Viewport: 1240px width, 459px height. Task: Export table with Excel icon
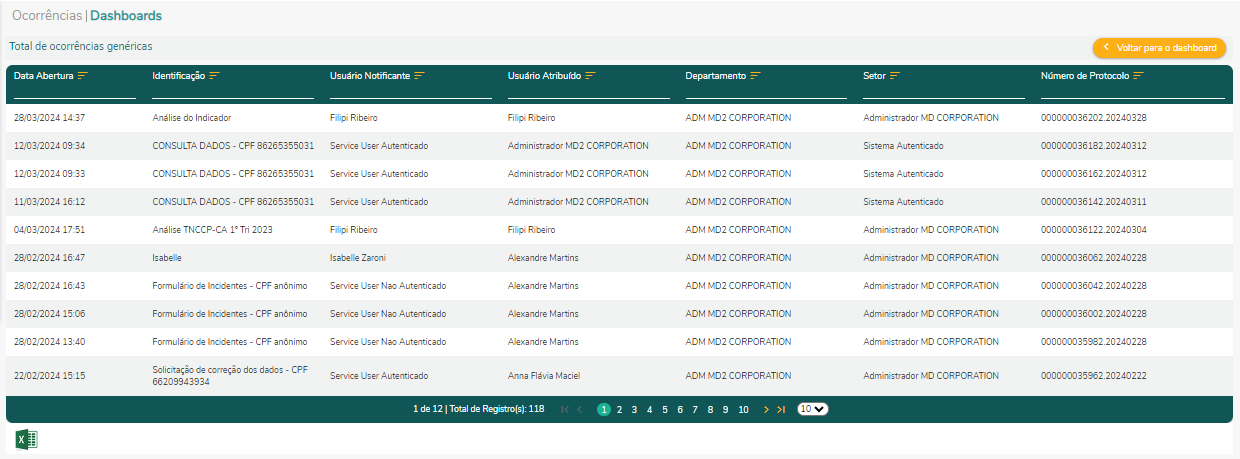click(26, 439)
